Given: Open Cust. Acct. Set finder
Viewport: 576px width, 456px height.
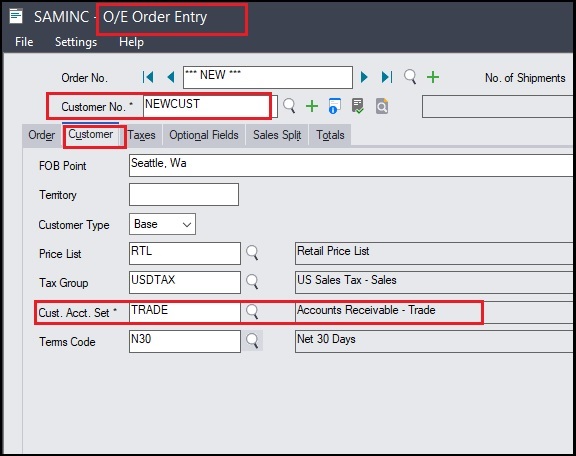Looking at the screenshot, I should tap(252, 312).
